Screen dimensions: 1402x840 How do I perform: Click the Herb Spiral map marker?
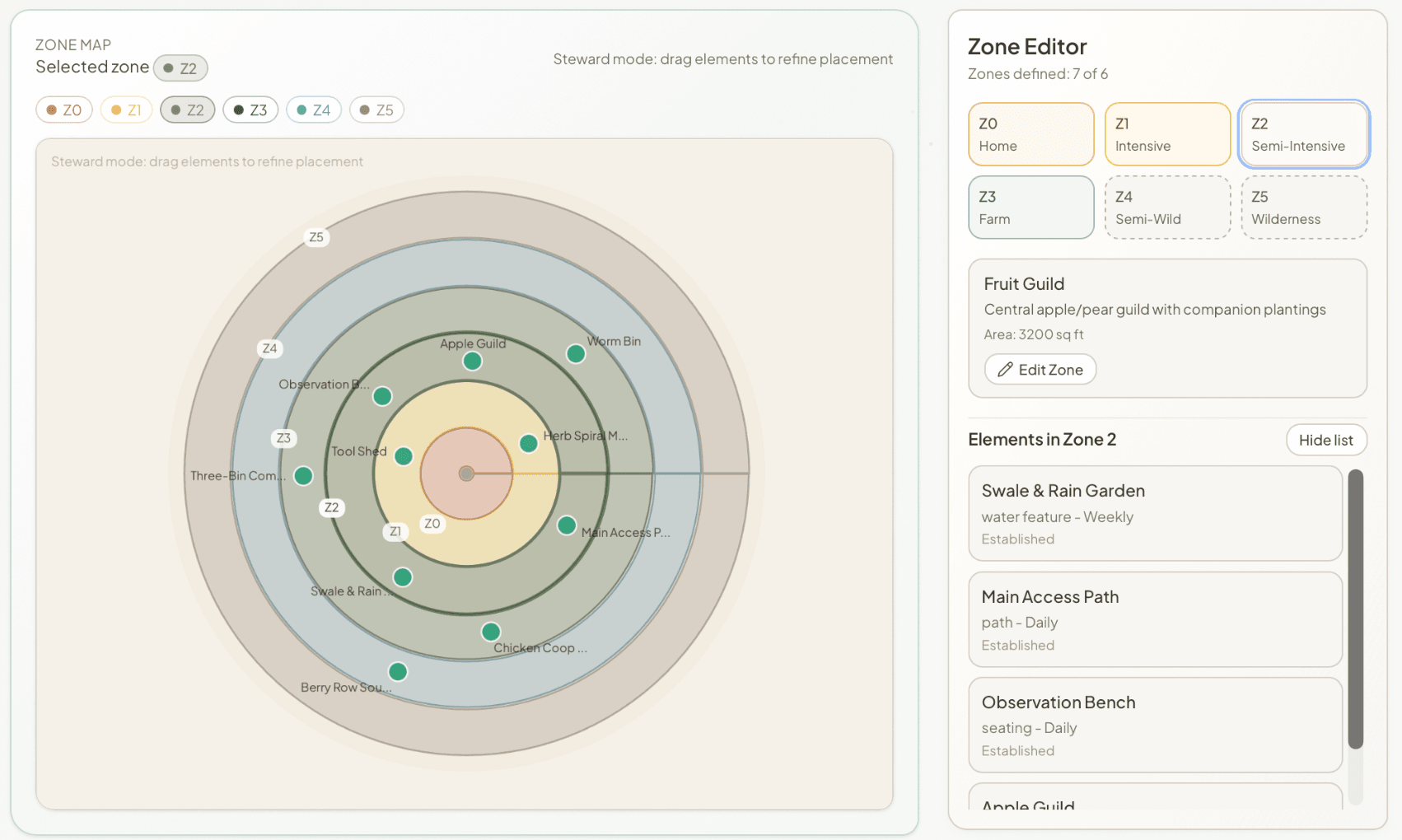tap(529, 443)
